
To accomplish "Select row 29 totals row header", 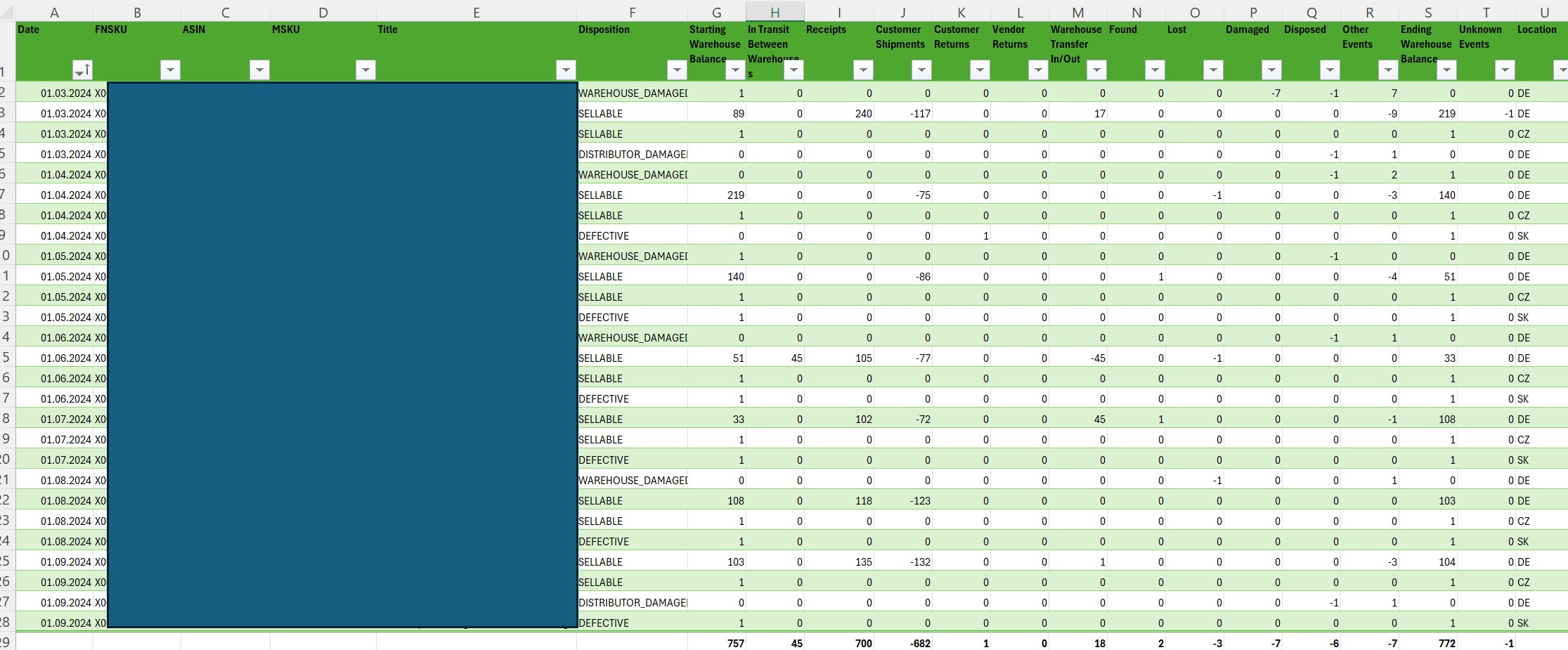I will pyautogui.click(x=6, y=642).
